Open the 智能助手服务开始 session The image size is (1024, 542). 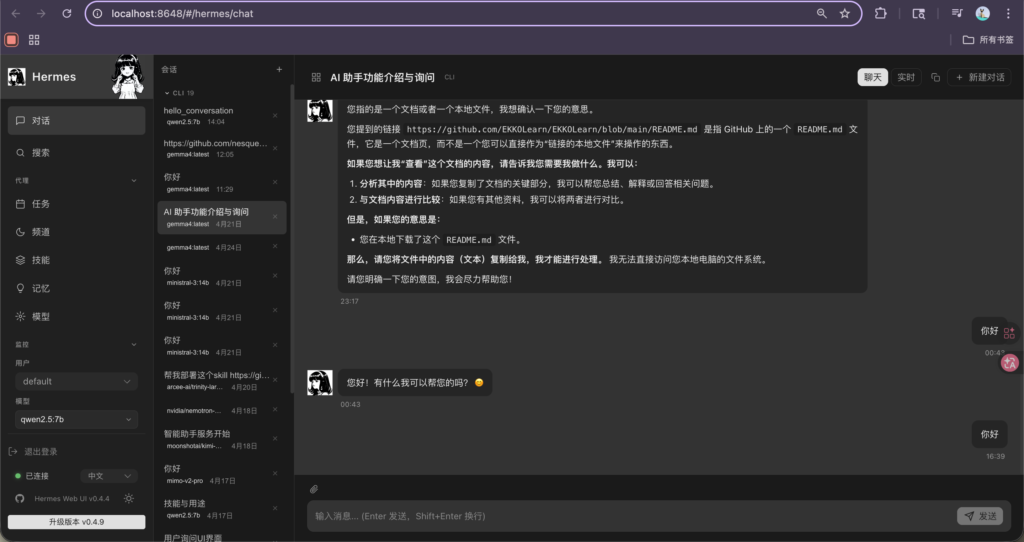221,439
